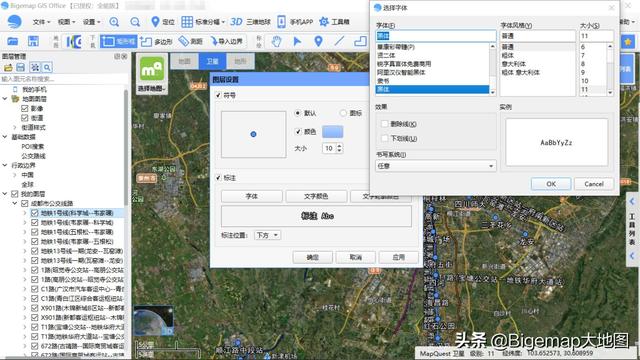640x360 pixels.
Task: Select the 多边形 polygon tool
Action: (x=156, y=41)
